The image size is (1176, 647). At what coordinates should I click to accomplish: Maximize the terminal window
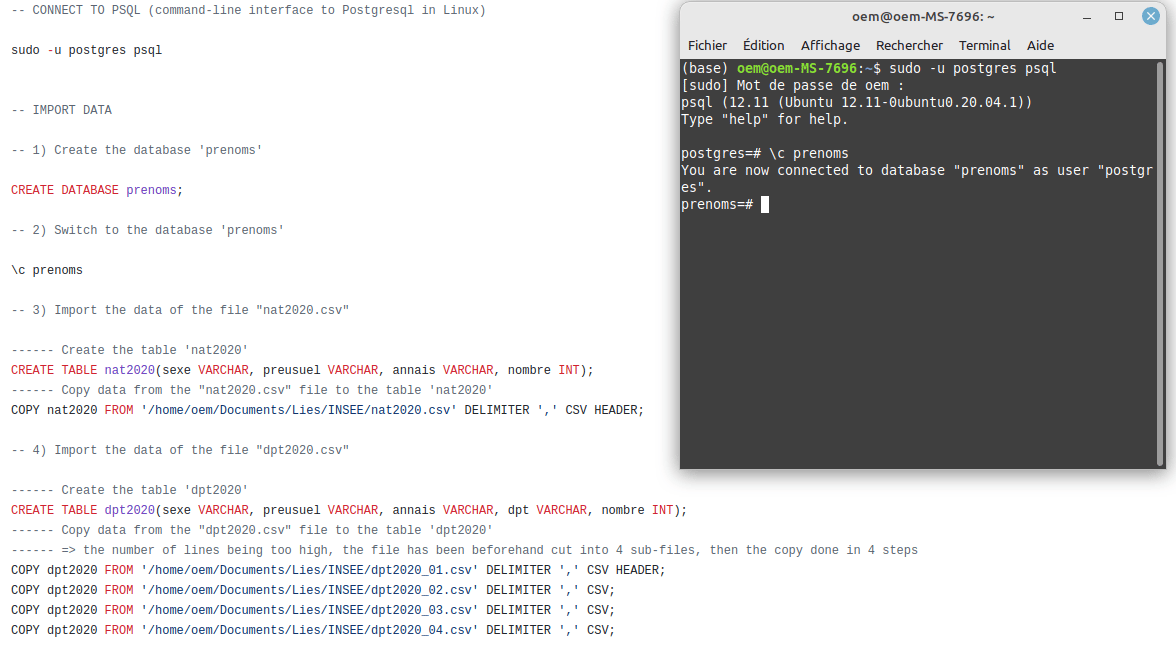1118,16
